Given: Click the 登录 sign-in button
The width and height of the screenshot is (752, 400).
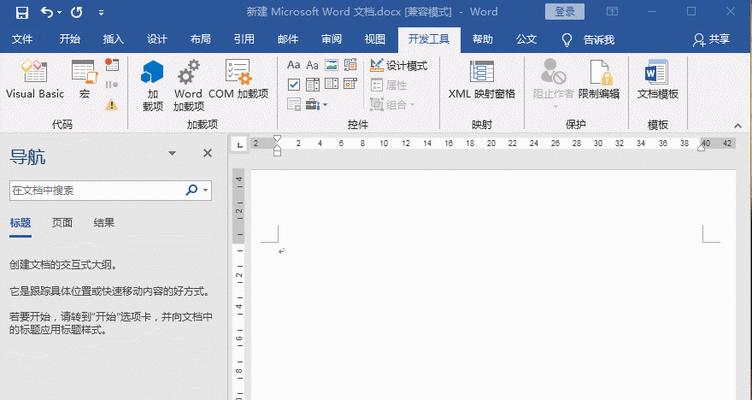Looking at the screenshot, I should pos(564,12).
